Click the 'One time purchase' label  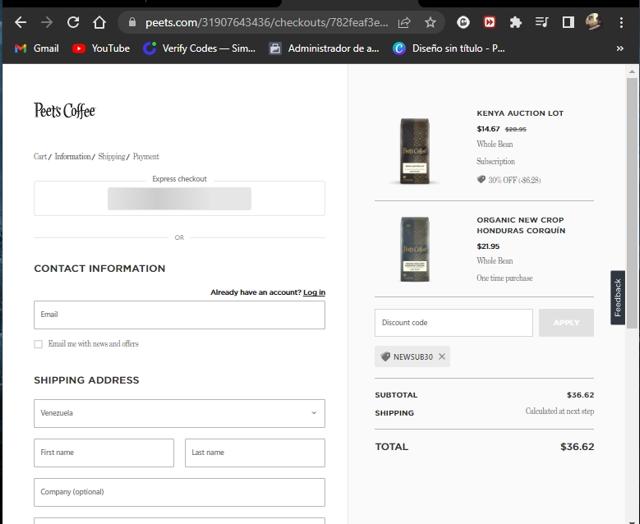(x=504, y=278)
